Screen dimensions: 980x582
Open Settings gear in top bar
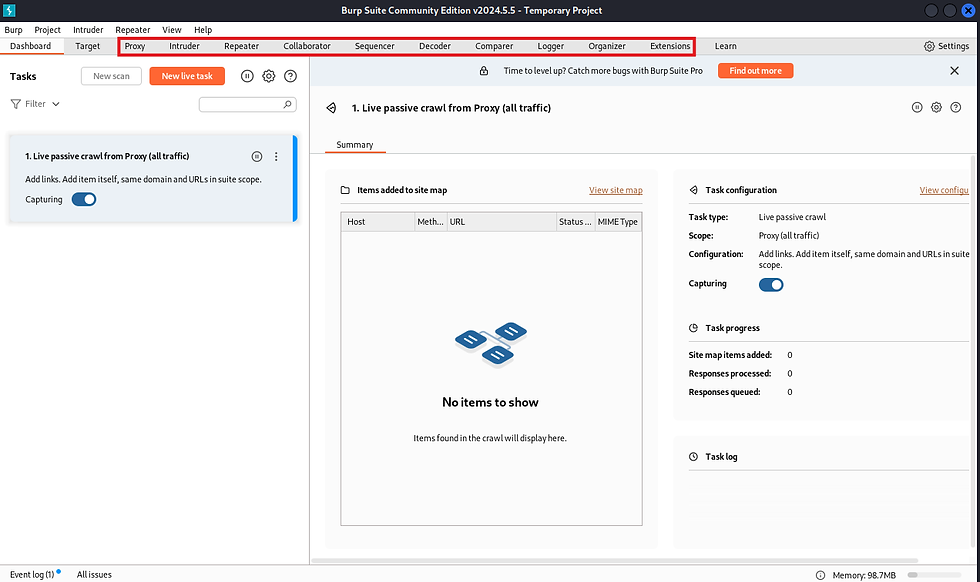929,46
